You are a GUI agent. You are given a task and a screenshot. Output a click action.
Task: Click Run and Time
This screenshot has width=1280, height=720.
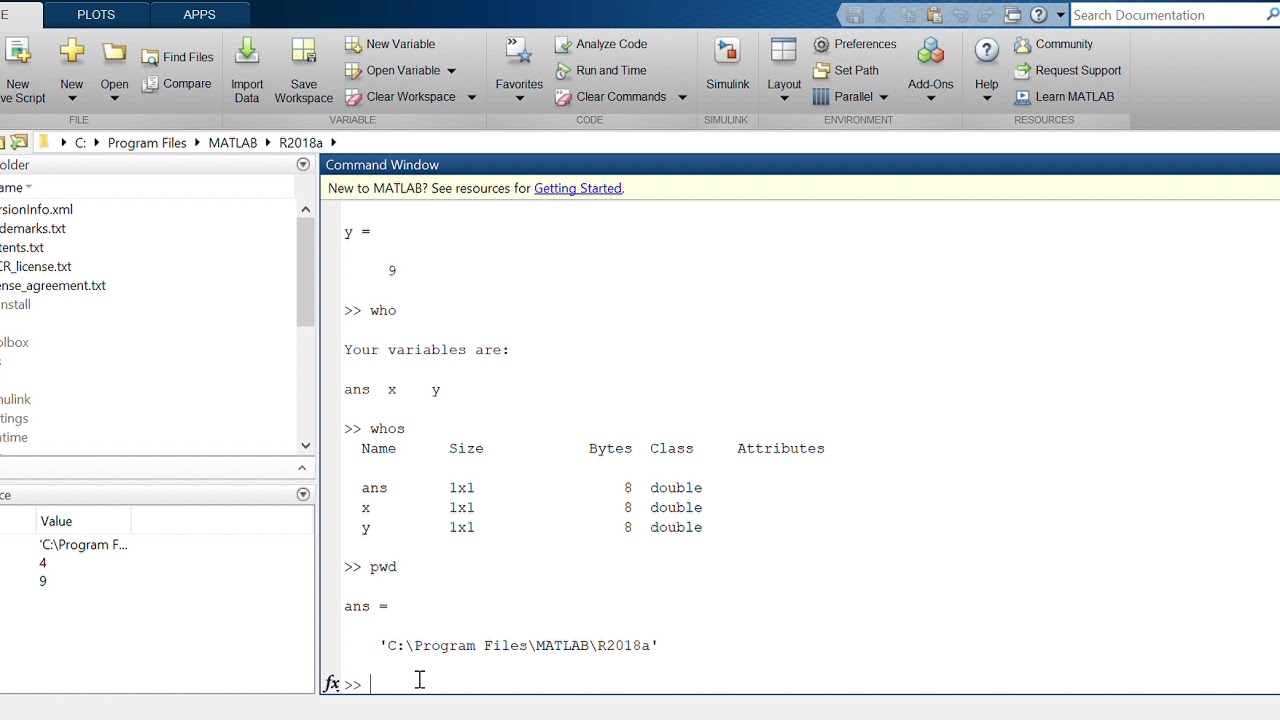[601, 70]
